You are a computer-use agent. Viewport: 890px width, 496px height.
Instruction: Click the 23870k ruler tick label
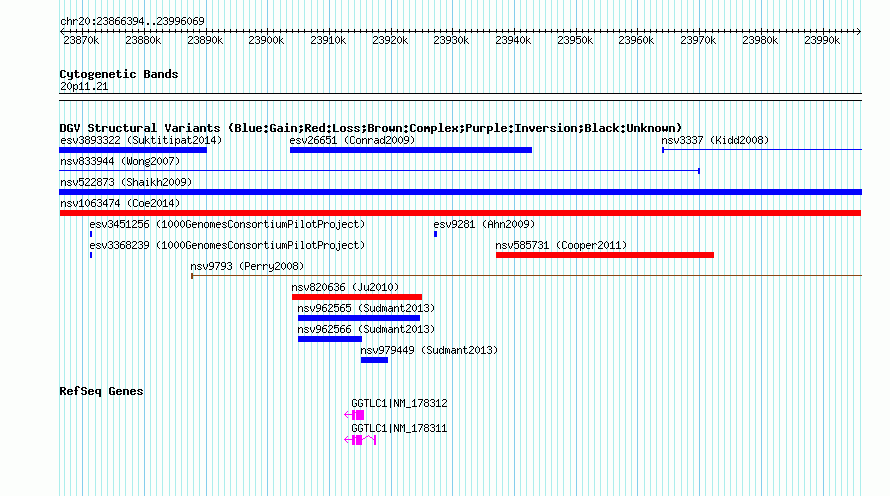click(x=81, y=40)
